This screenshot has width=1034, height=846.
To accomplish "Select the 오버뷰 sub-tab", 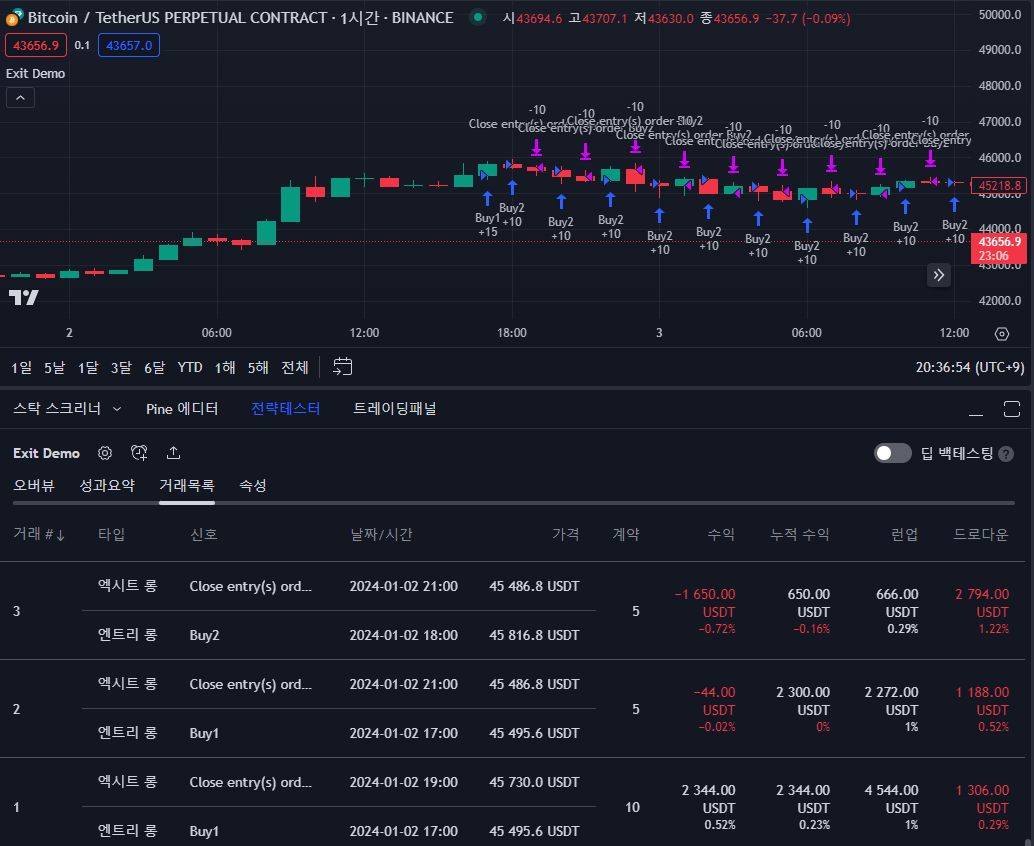I will 34,486.
